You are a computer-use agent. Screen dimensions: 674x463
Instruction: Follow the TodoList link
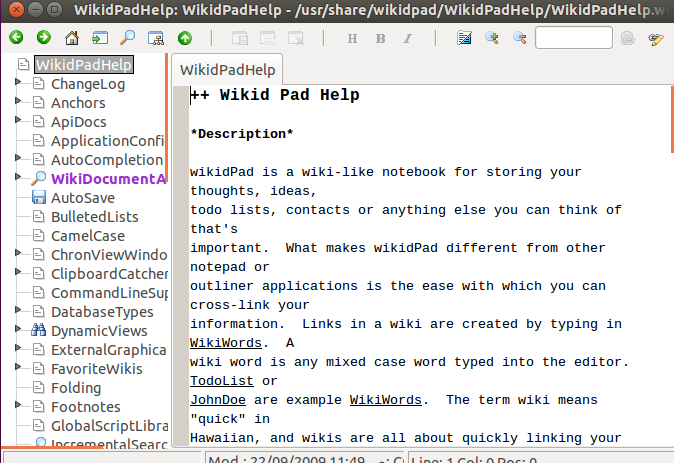222,381
